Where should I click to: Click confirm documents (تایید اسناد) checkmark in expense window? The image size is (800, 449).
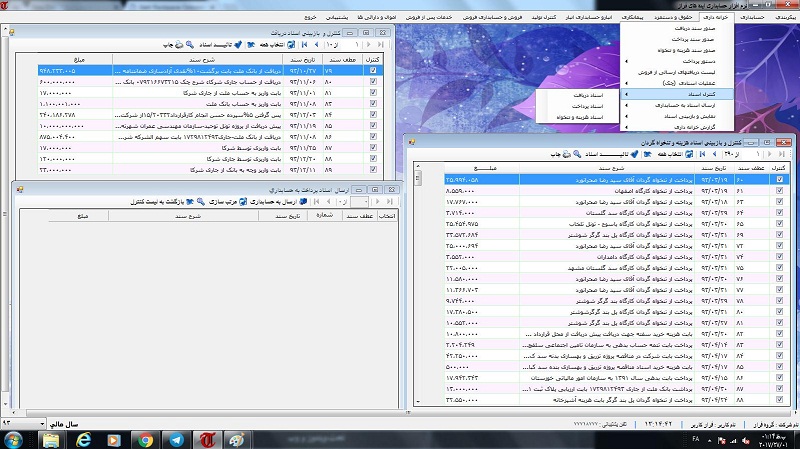pos(634,154)
